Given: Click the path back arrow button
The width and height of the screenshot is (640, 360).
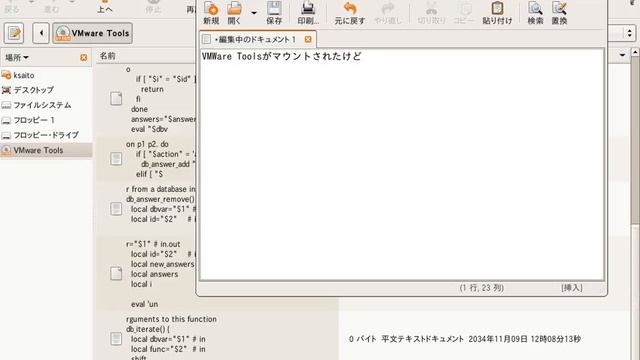Looking at the screenshot, I should click(41, 33).
